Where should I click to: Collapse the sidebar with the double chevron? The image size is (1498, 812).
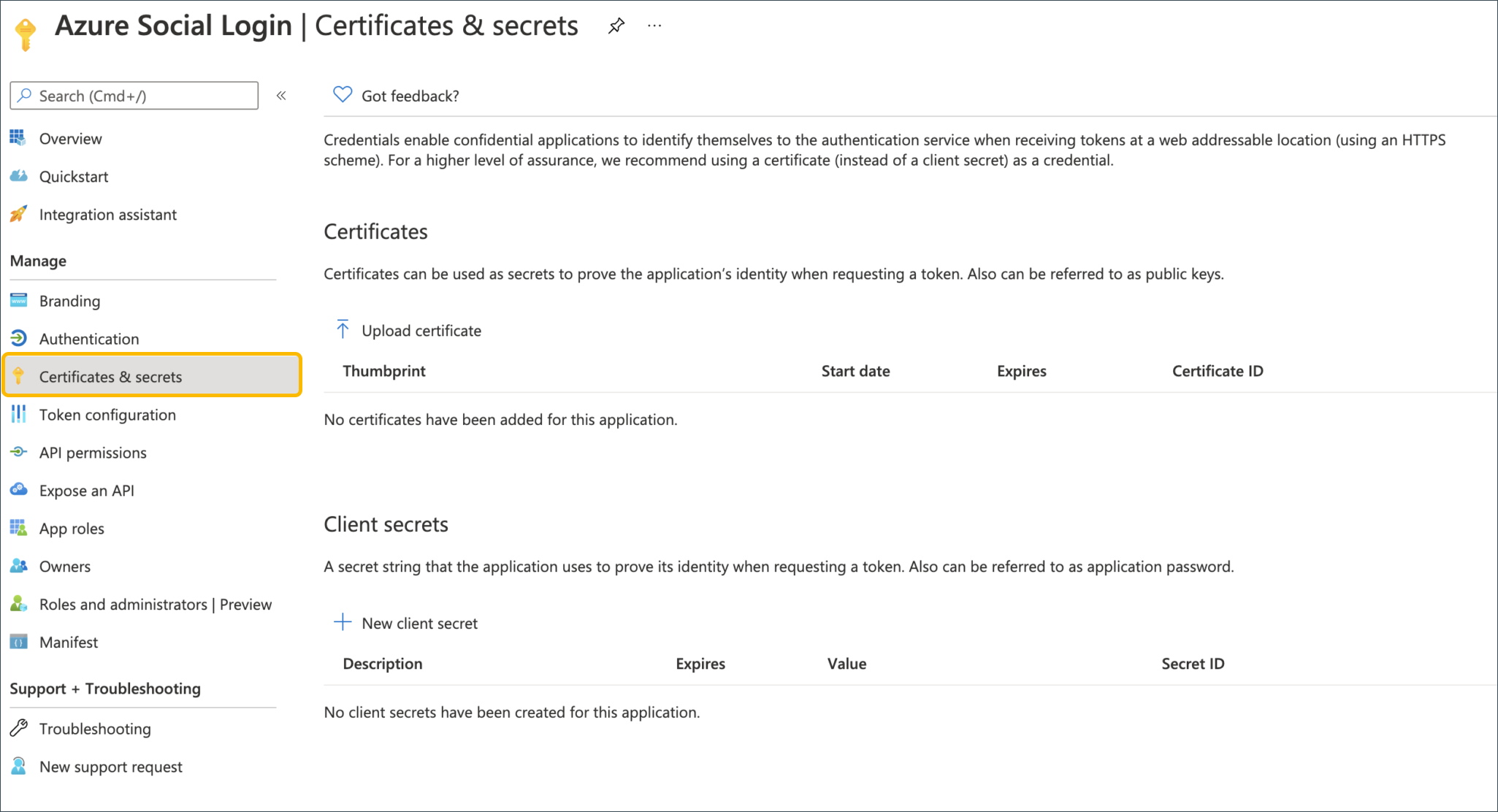pos(281,96)
